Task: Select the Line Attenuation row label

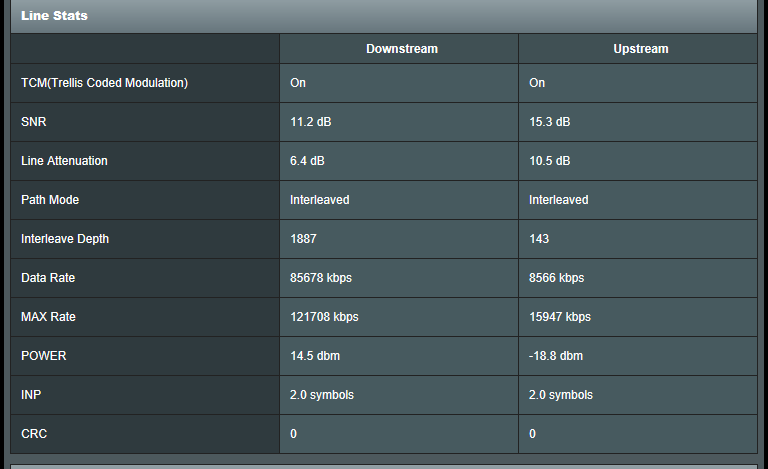Action: (x=64, y=161)
